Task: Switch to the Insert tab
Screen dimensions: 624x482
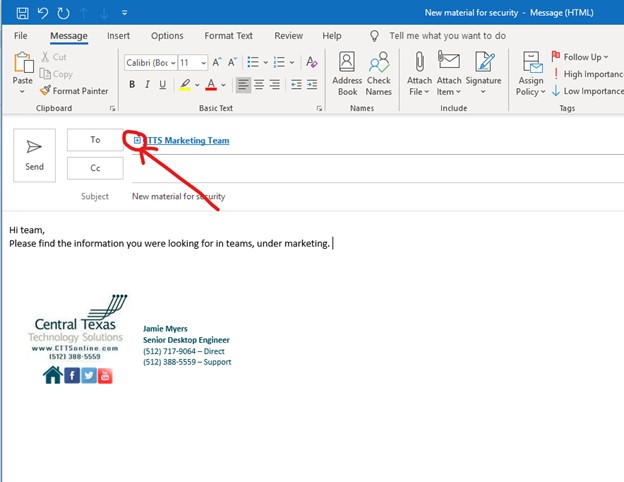Action: [x=118, y=36]
